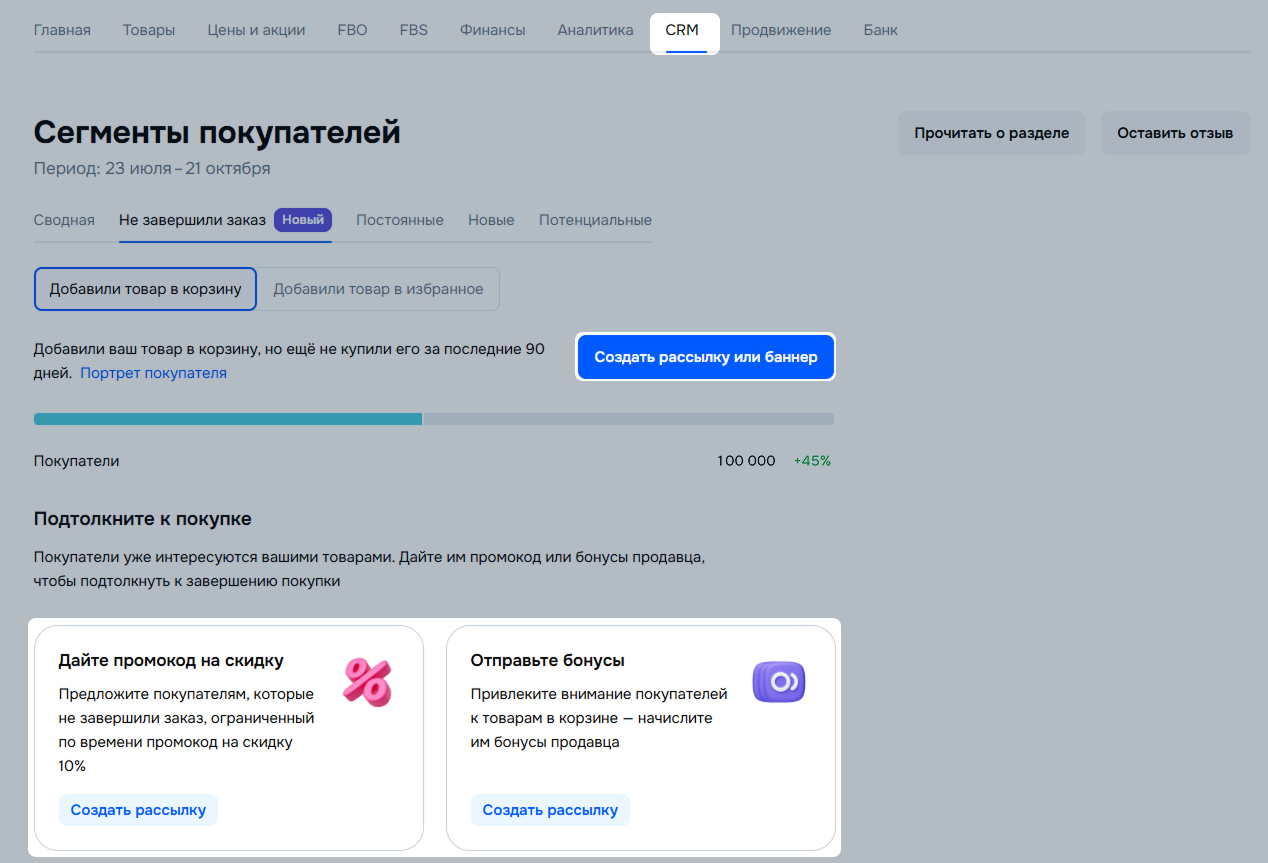Screen dimensions: 1268x863
Task: Open Цены и акции section
Action: click(x=256, y=30)
